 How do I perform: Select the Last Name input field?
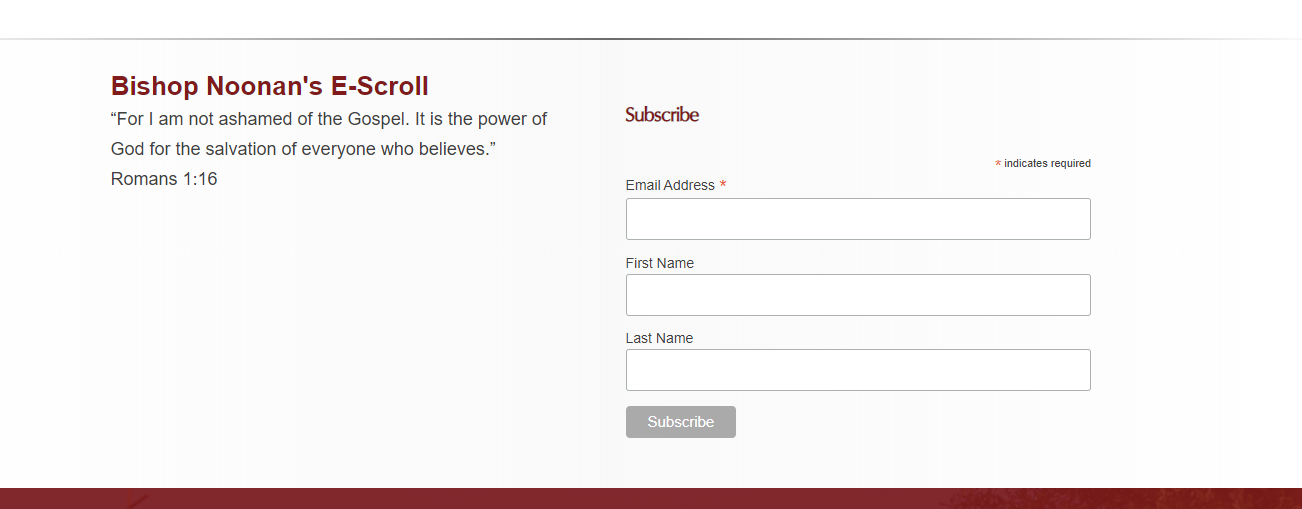point(857,370)
